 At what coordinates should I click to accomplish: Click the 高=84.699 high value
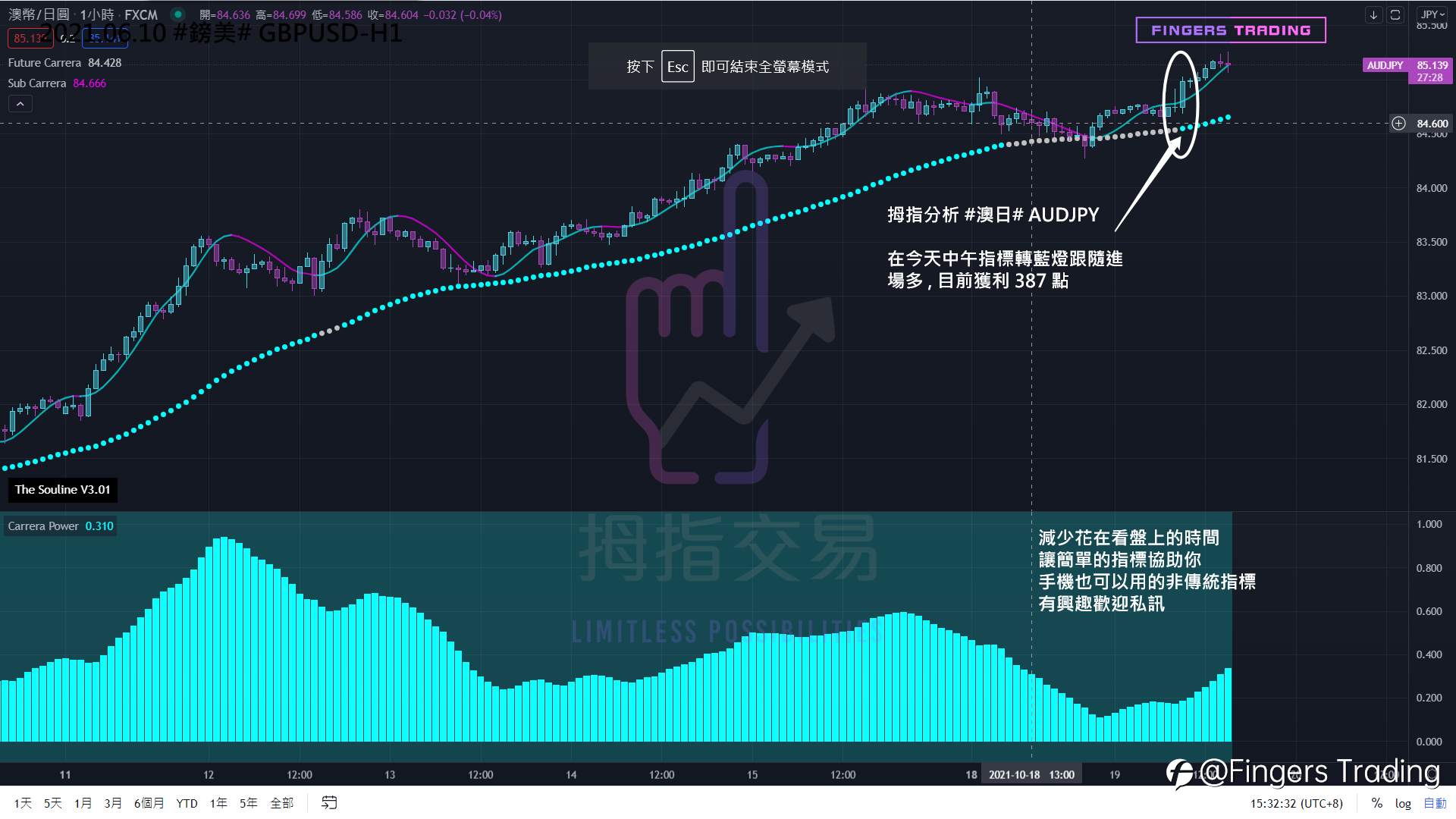(x=281, y=14)
